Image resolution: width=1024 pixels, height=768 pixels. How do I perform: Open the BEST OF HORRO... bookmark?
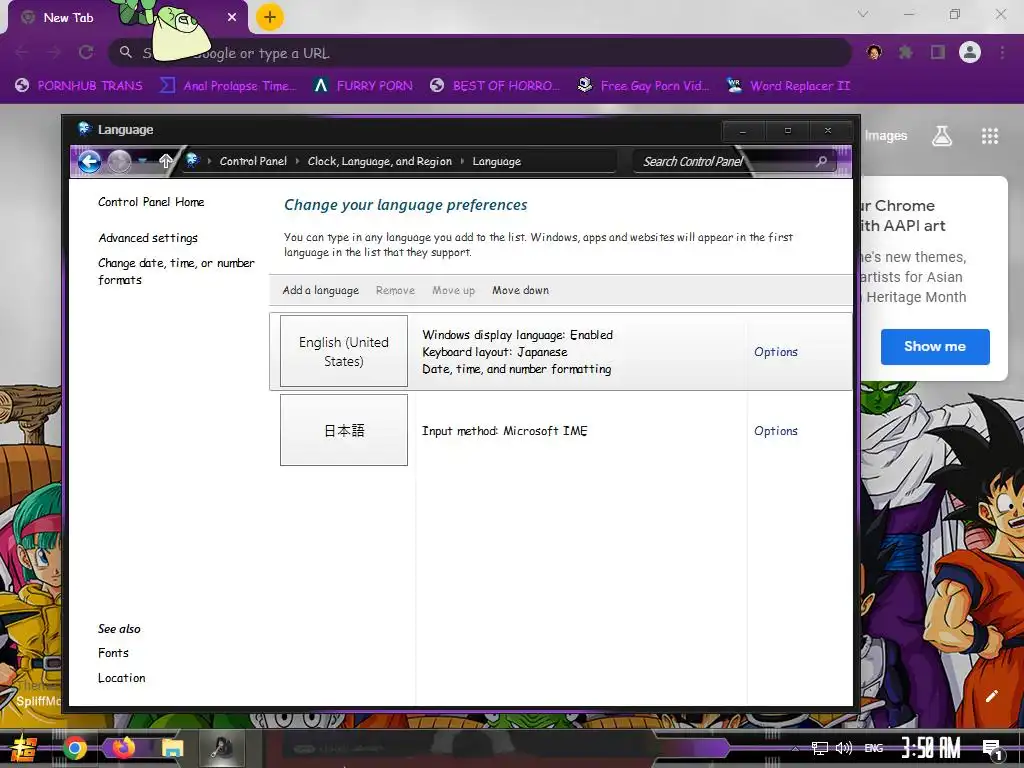click(495, 86)
